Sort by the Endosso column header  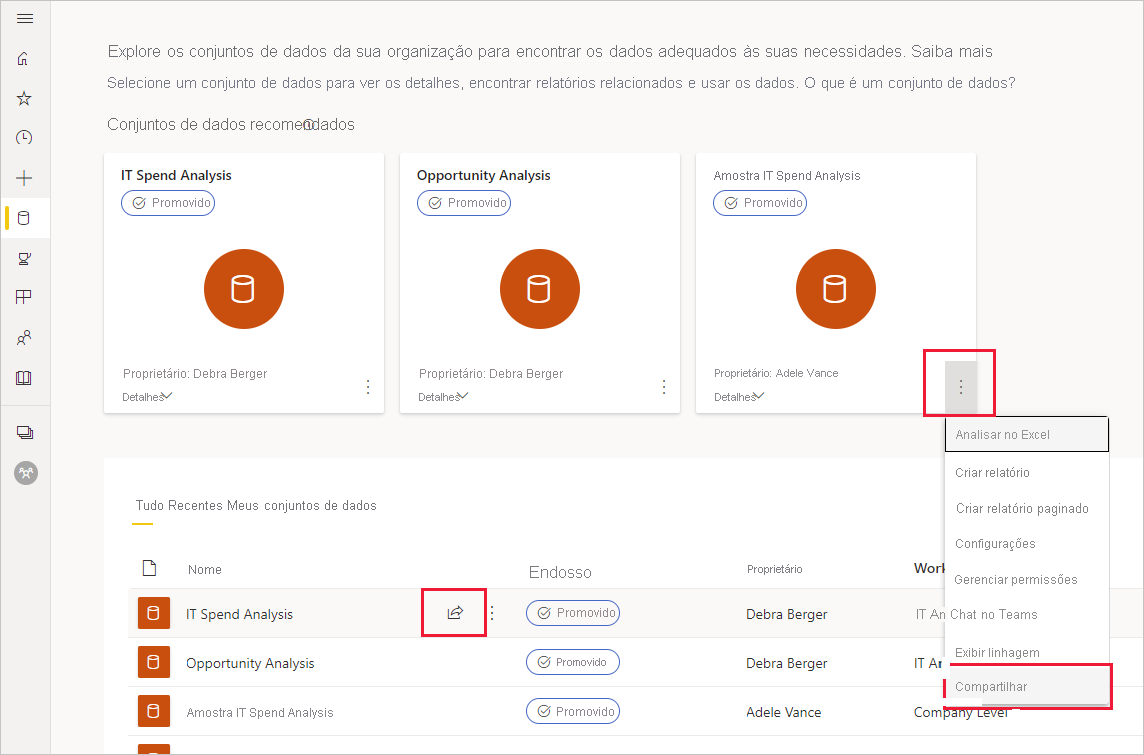point(560,573)
